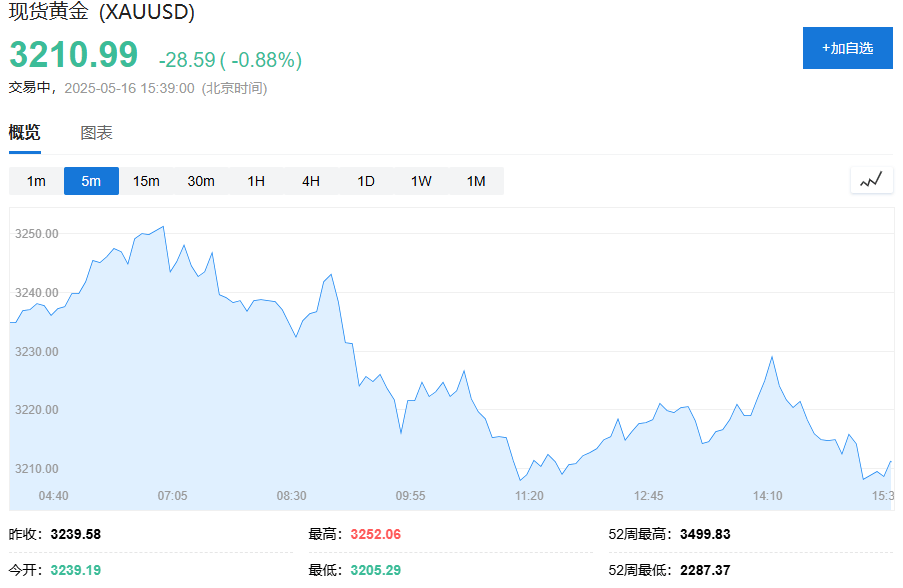Click the current price 3210.99

click(74, 55)
